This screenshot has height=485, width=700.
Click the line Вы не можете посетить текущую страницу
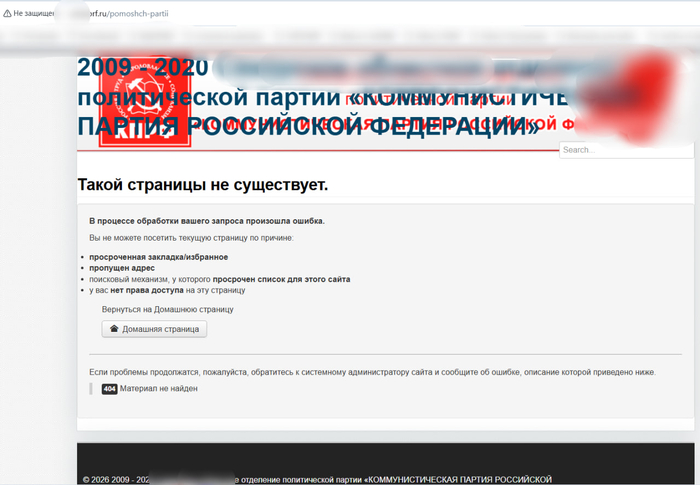pyautogui.click(x=191, y=238)
